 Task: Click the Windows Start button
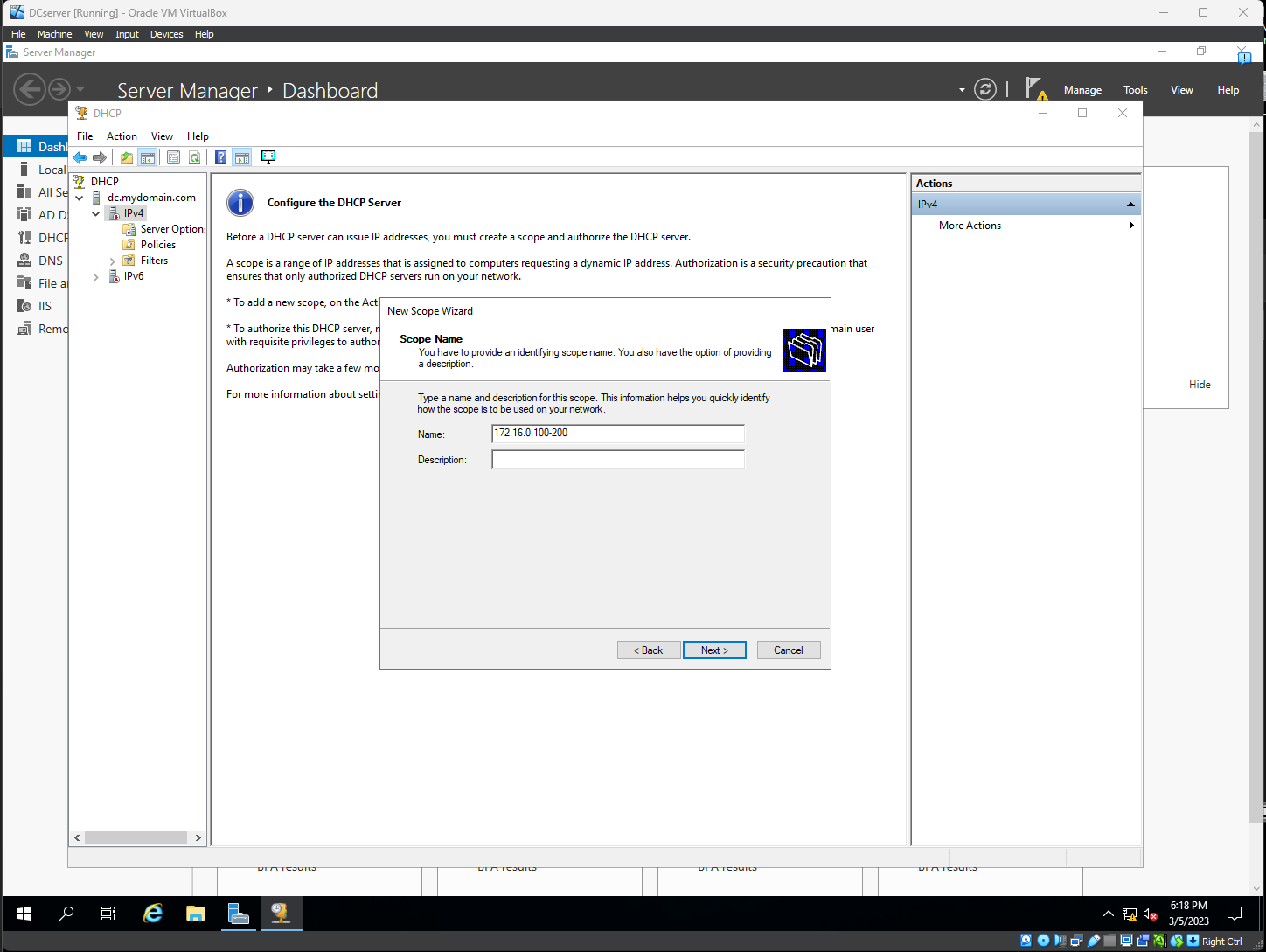[24, 914]
